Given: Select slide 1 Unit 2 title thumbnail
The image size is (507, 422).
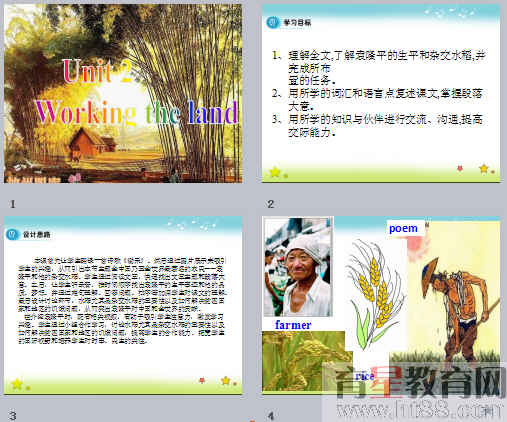Looking at the screenshot, I should coord(123,93).
